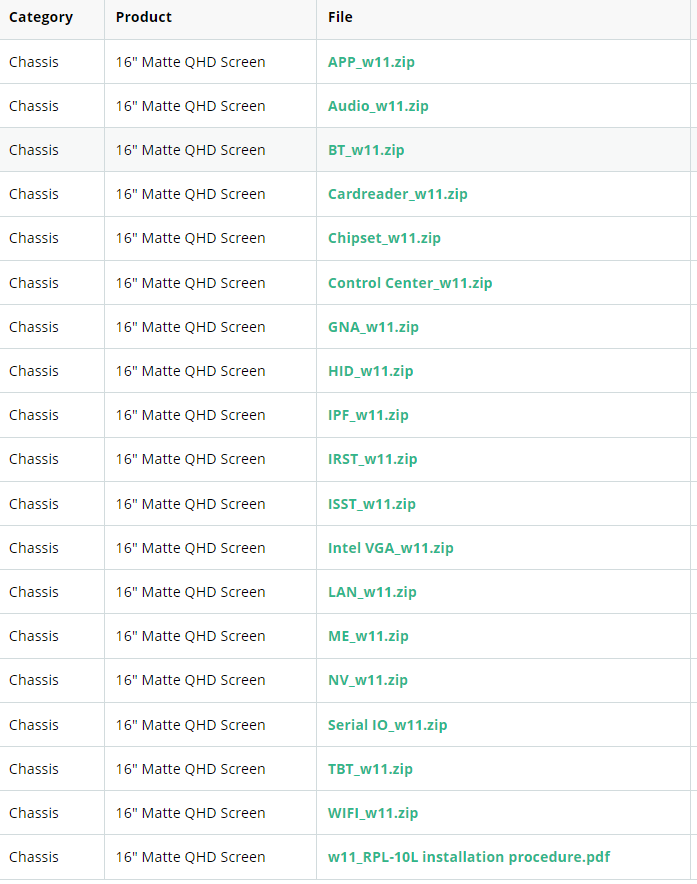The width and height of the screenshot is (697, 884).
Task: Download the WIFI_w11.zip driver
Action: pos(373,813)
